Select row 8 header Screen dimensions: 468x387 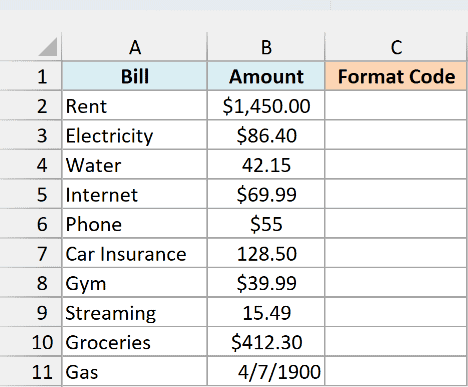pyautogui.click(x=31, y=282)
